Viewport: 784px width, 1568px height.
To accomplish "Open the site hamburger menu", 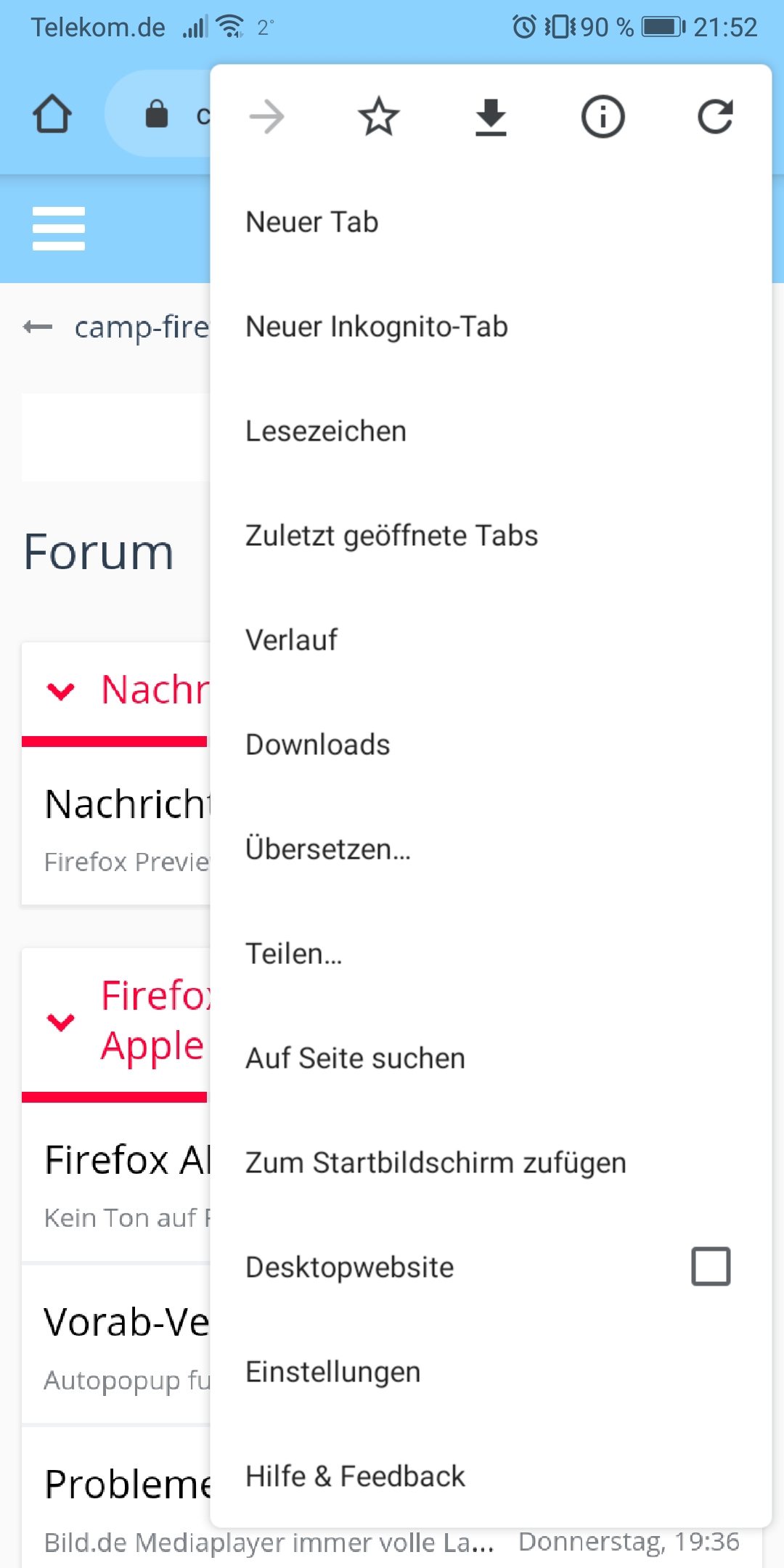I will 59,229.
